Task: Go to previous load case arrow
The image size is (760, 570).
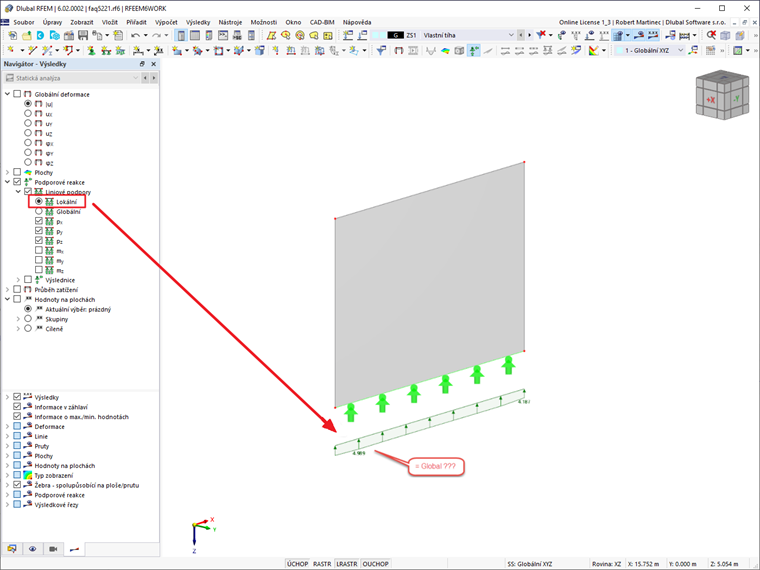Action: 521,35
